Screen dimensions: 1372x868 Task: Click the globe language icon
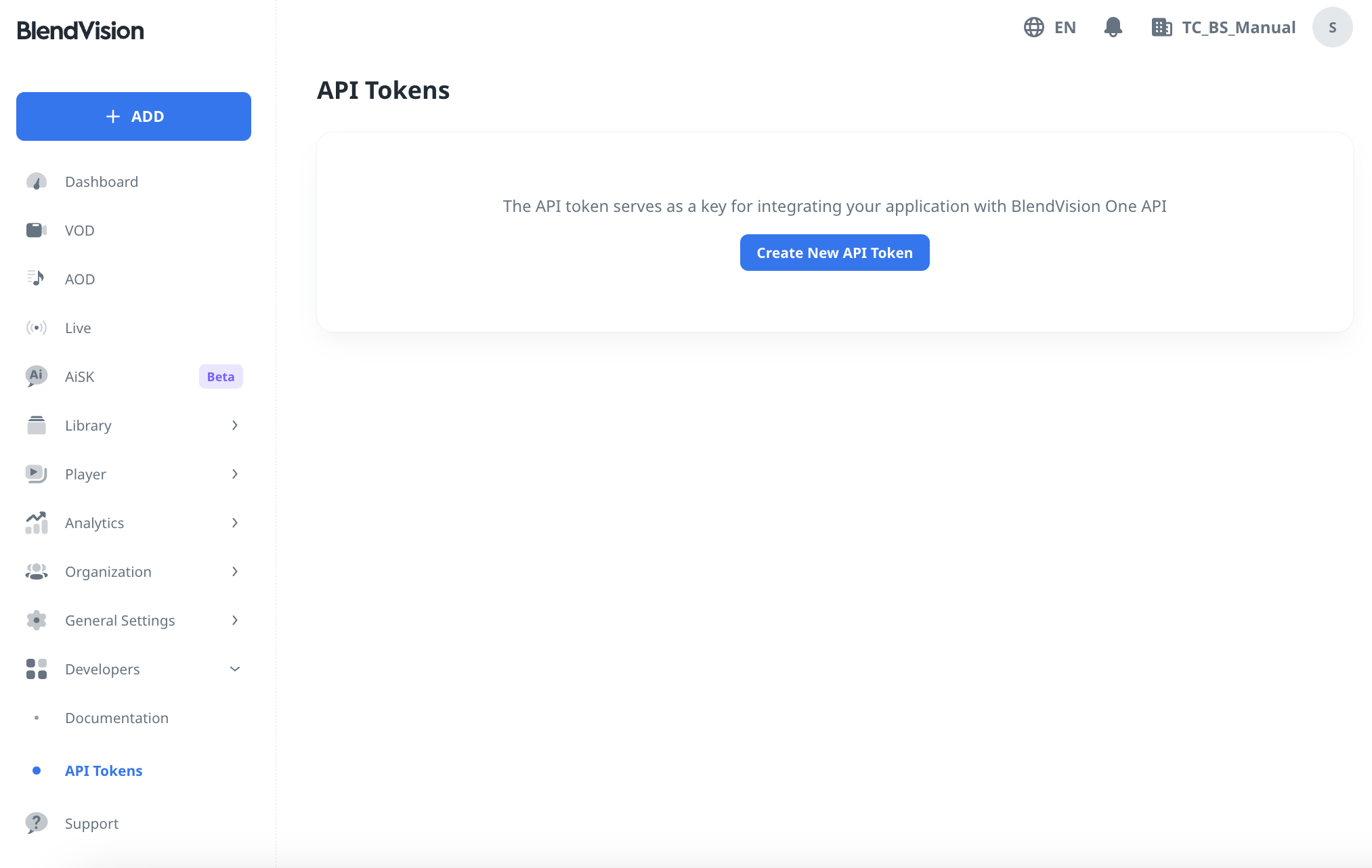1033,27
